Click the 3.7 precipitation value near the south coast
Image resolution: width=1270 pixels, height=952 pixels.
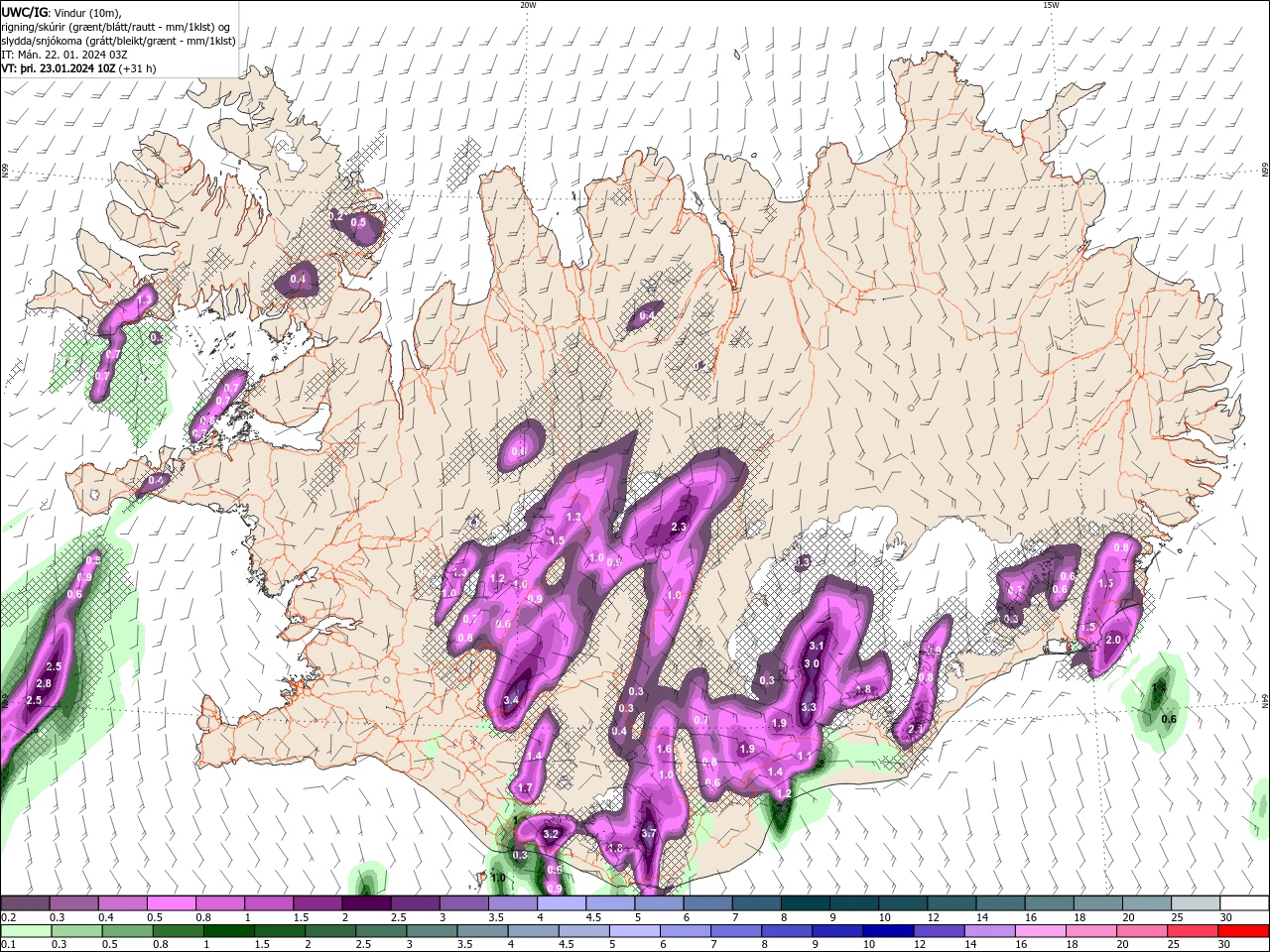[649, 833]
